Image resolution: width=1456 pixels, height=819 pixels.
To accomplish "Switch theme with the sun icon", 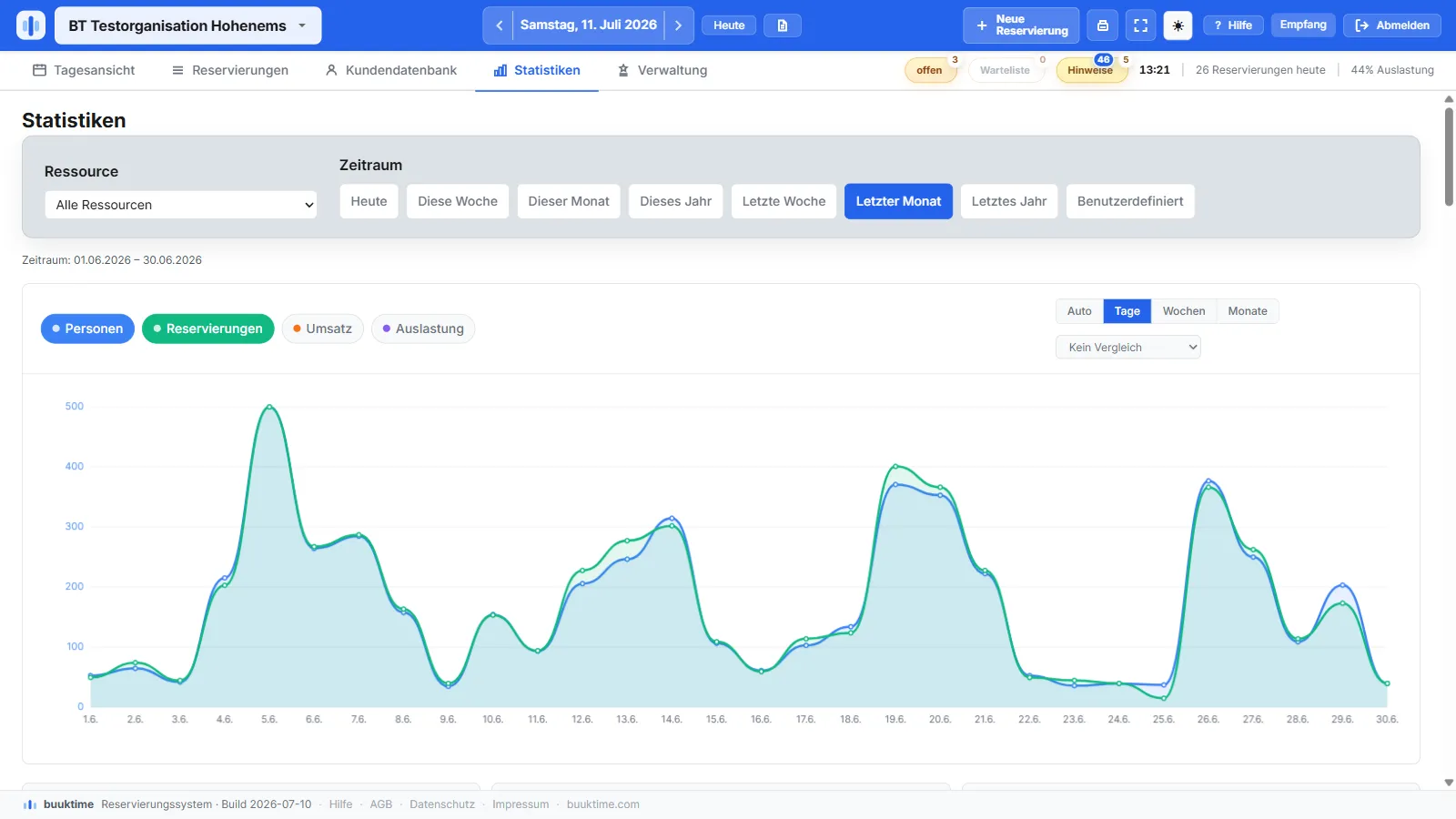I will tap(1178, 25).
